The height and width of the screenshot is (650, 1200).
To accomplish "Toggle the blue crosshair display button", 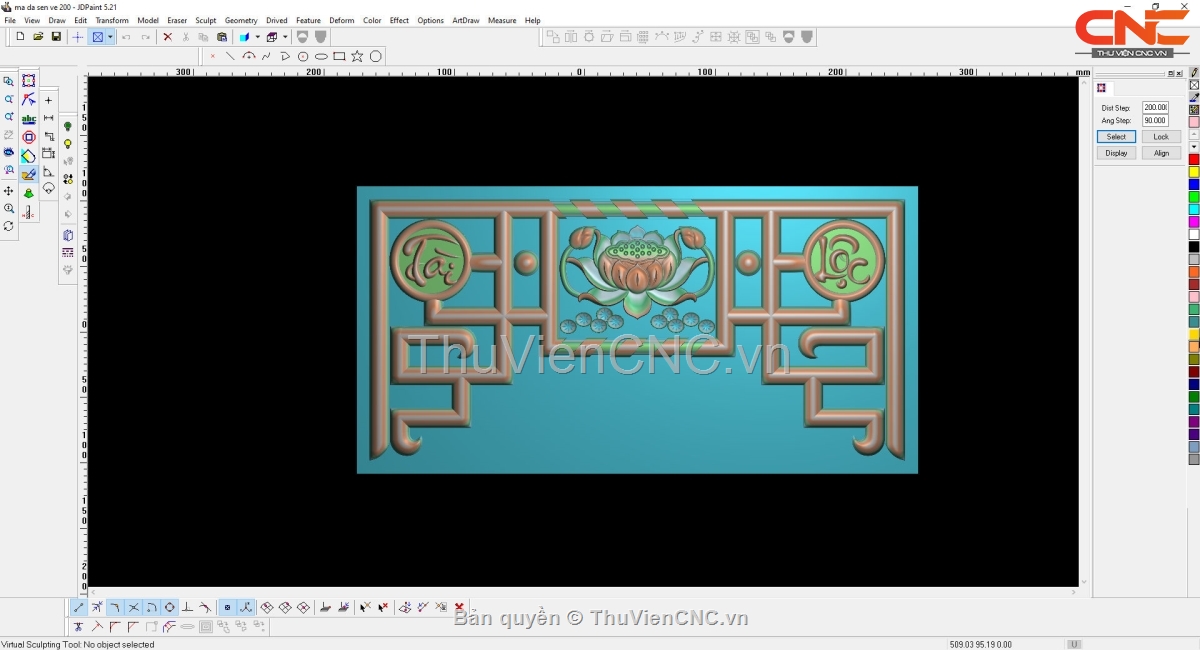I will click(78, 37).
